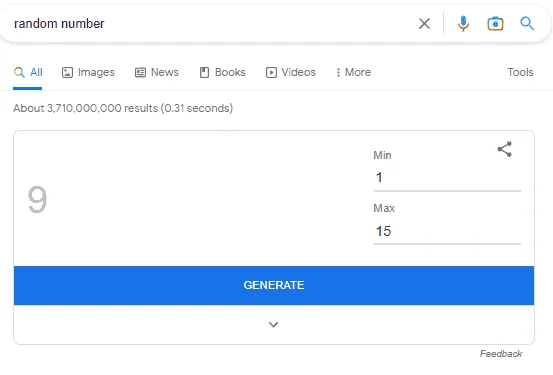Select the All results tab

click(x=28, y=72)
